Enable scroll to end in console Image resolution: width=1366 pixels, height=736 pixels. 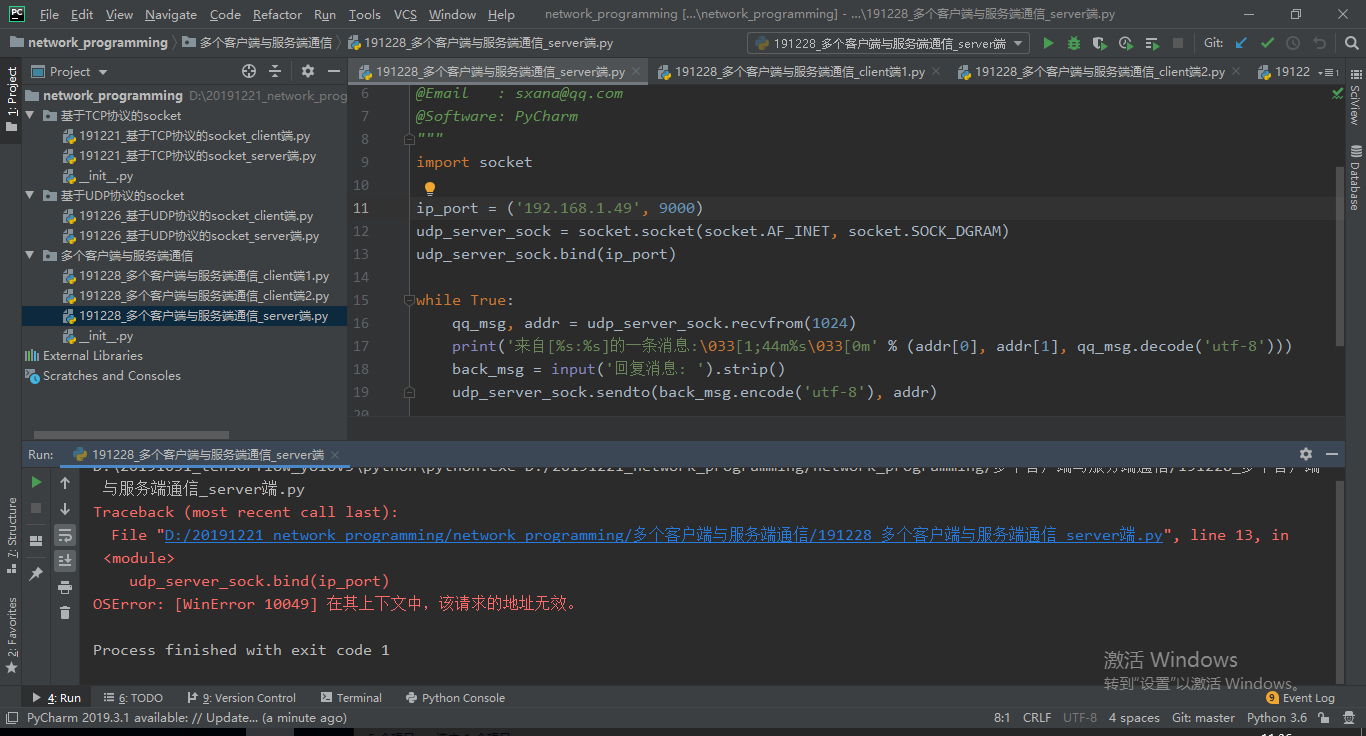point(66,561)
